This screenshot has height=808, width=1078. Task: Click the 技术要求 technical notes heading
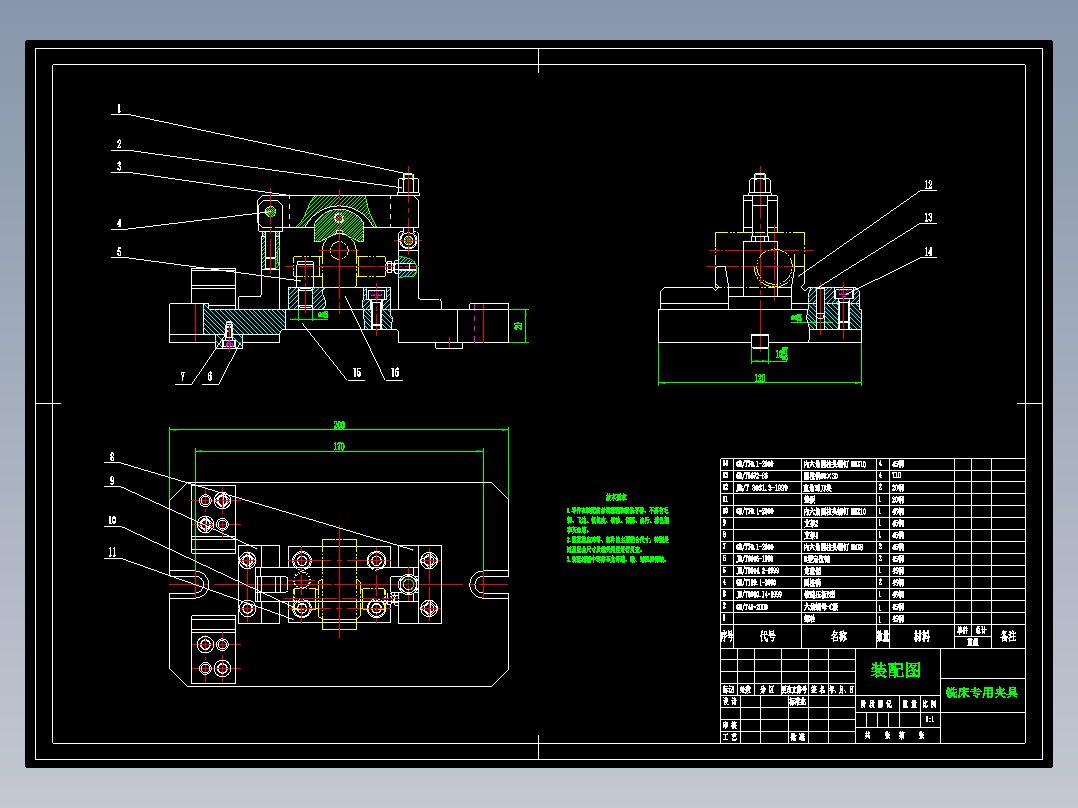coord(616,496)
